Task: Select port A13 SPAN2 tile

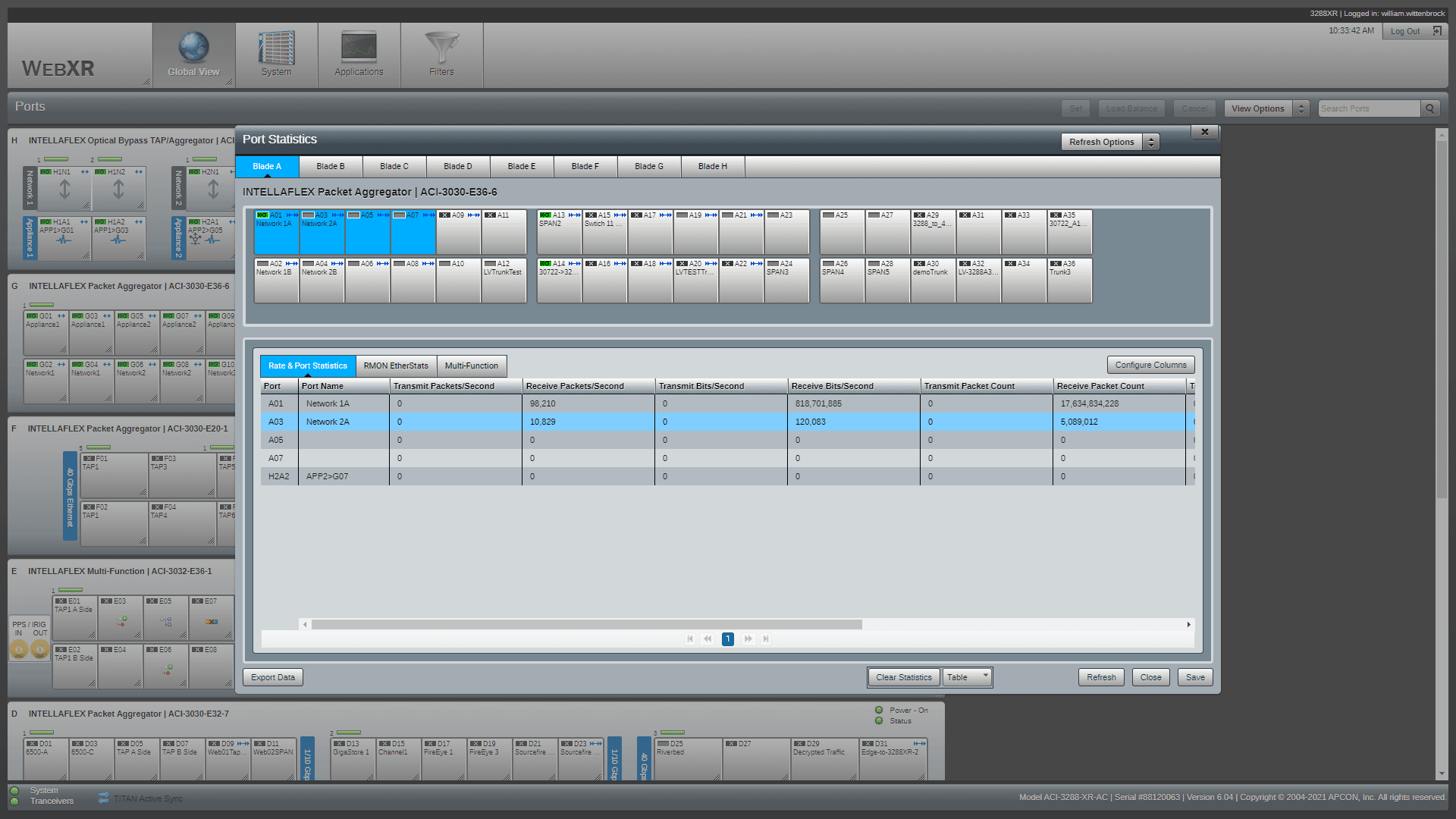Action: (560, 232)
